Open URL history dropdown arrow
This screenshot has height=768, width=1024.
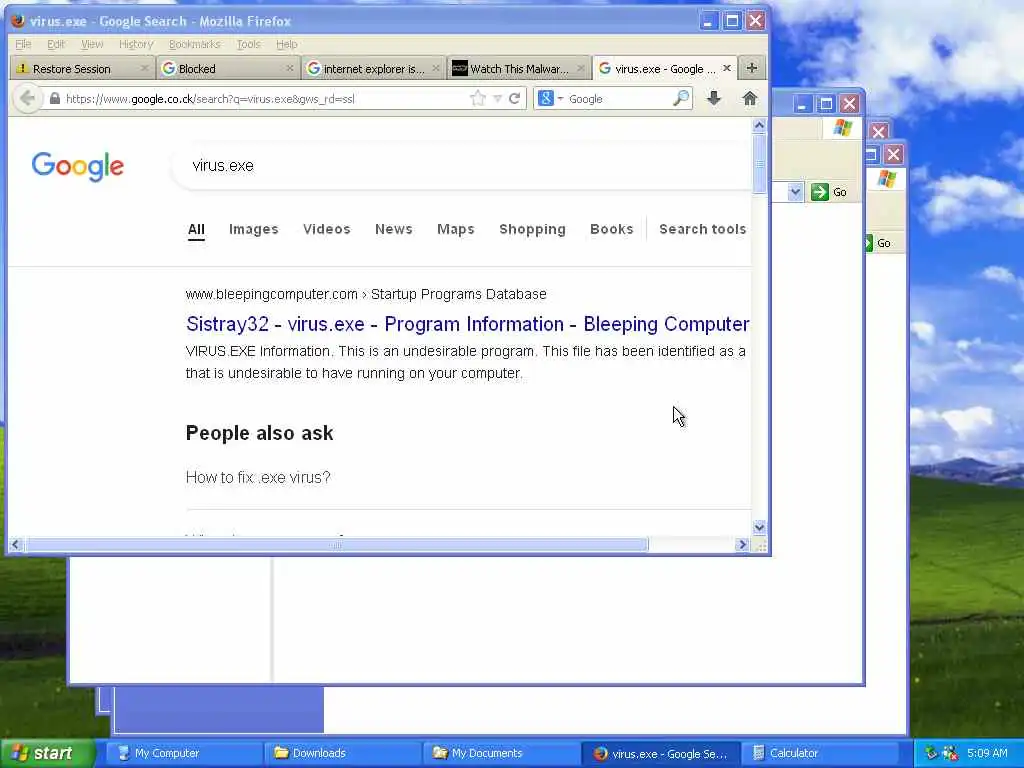pyautogui.click(x=498, y=99)
